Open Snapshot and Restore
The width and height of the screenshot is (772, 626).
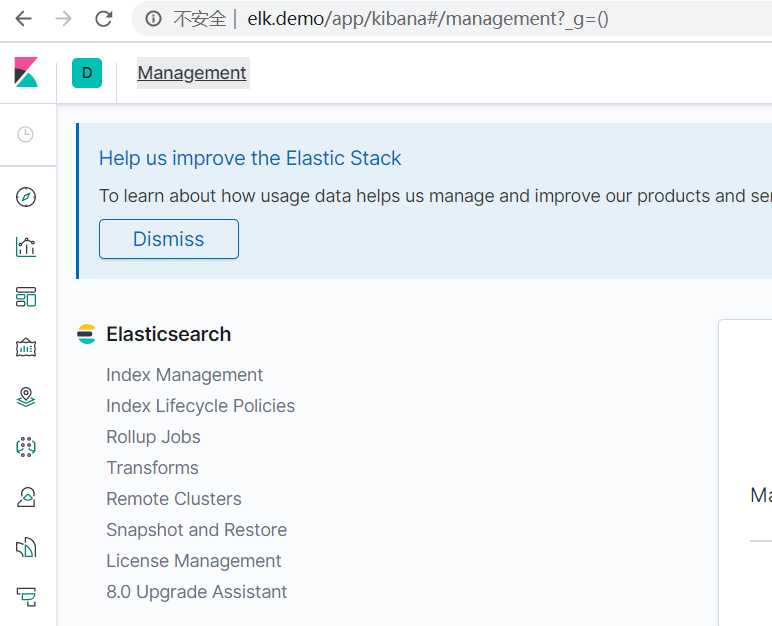[x=196, y=530]
